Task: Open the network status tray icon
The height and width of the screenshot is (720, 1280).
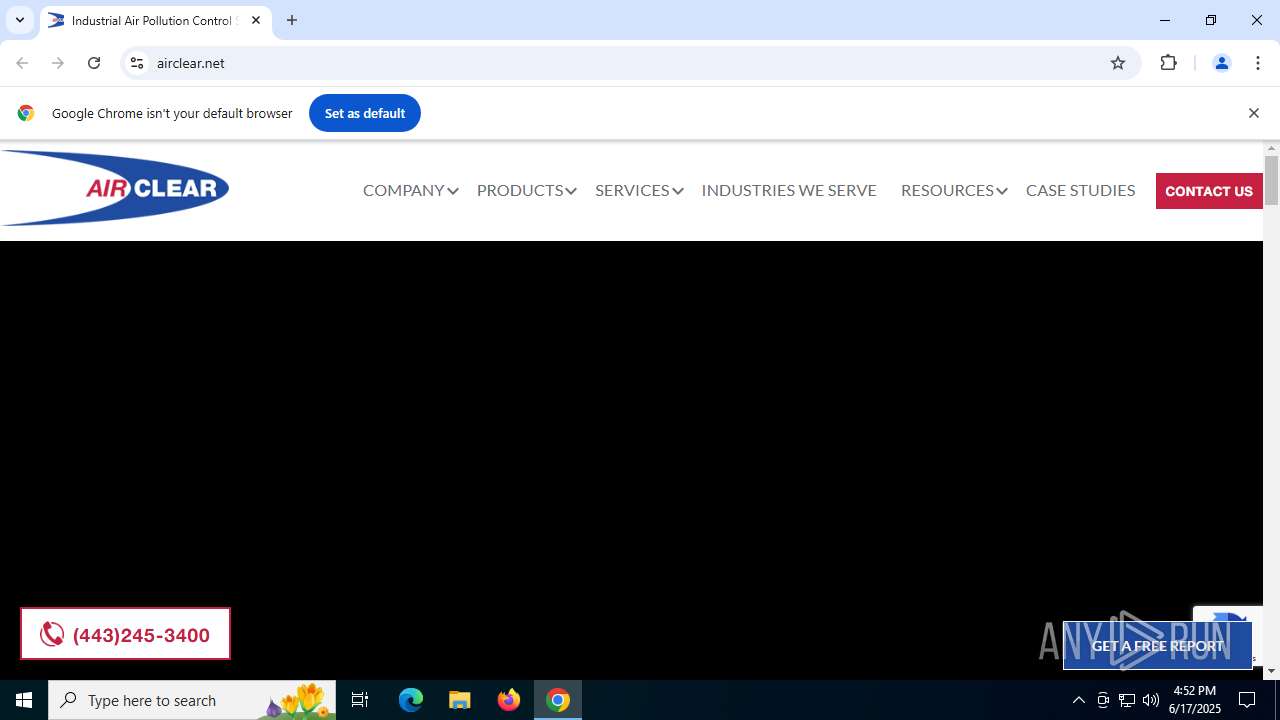Action: 1127,700
